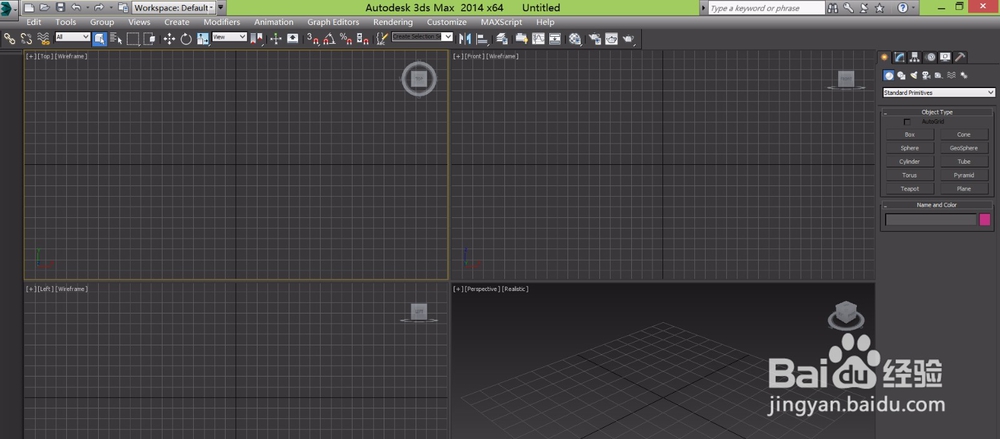Redo the action with the Redo arrow

tap(99, 8)
